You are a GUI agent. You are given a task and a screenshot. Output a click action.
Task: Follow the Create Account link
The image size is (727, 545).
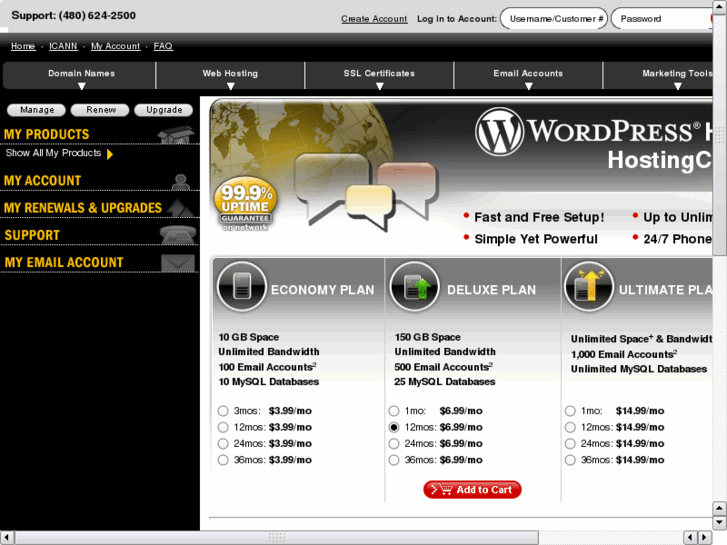374,19
